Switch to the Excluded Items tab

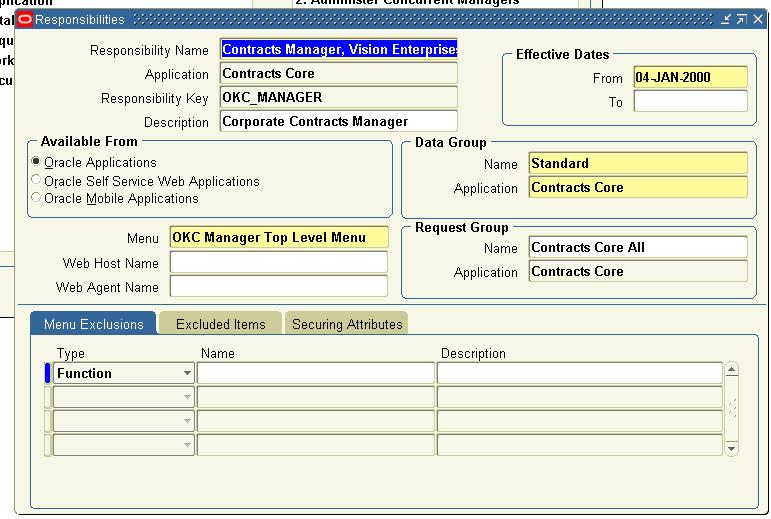(221, 324)
